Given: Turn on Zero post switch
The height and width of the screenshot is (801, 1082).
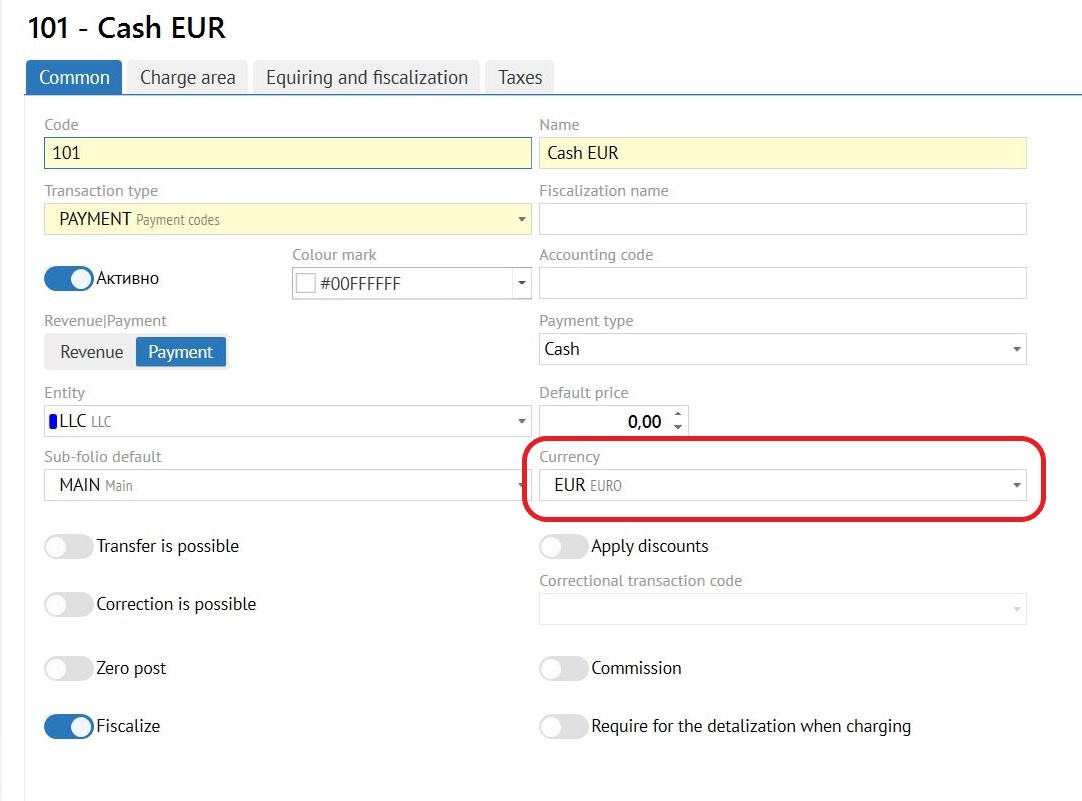Looking at the screenshot, I should pos(68,669).
